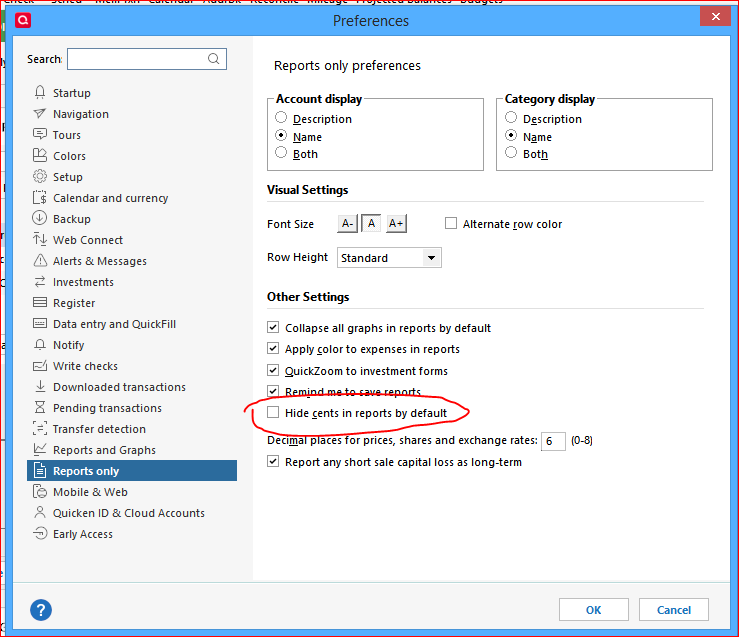This screenshot has width=739, height=637.
Task: Select Both under Category display
Action: pyautogui.click(x=511, y=152)
